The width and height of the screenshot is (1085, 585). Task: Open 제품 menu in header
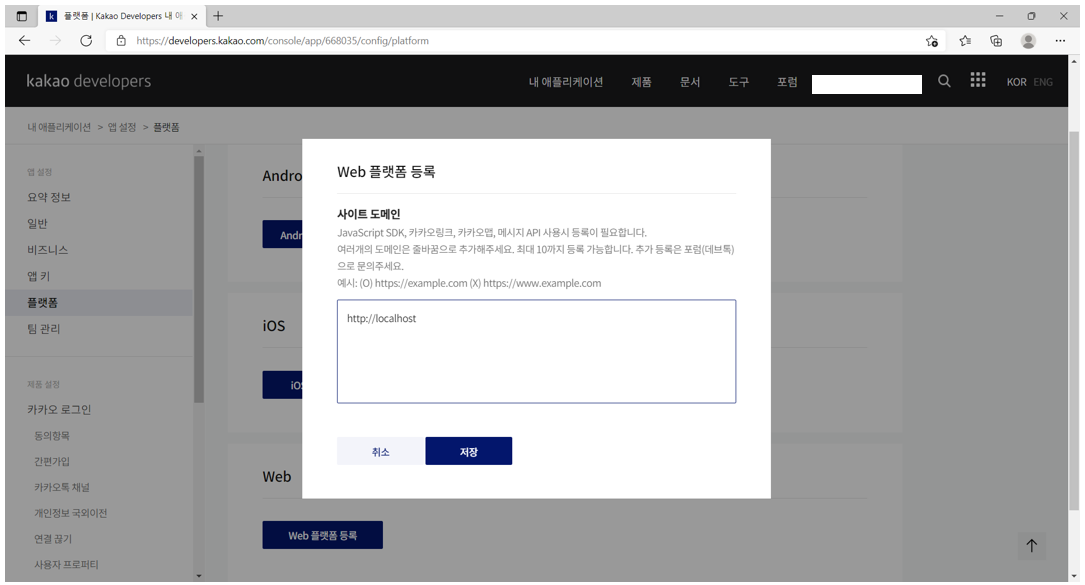pos(641,82)
